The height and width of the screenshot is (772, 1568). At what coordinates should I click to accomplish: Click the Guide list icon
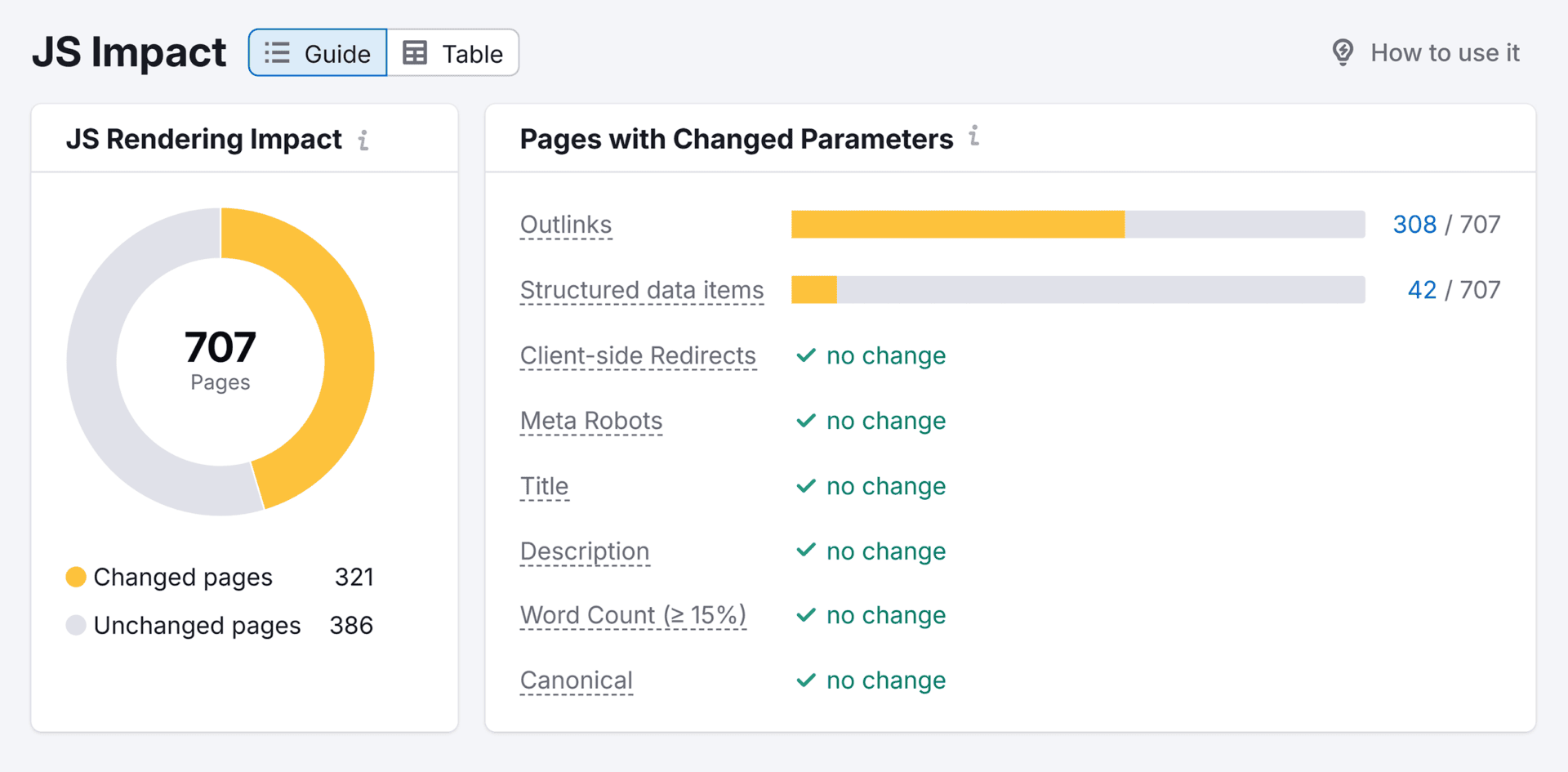tap(277, 53)
